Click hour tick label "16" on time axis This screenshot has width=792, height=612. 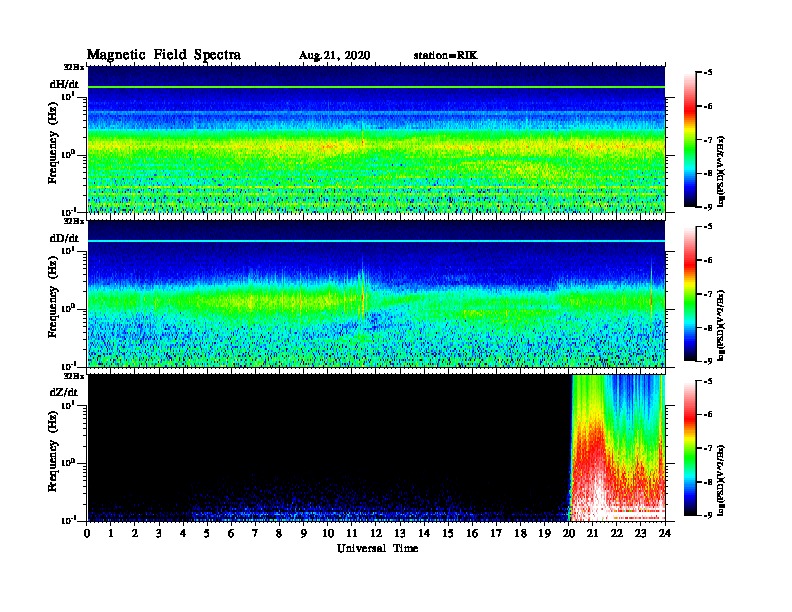pyautogui.click(x=472, y=533)
